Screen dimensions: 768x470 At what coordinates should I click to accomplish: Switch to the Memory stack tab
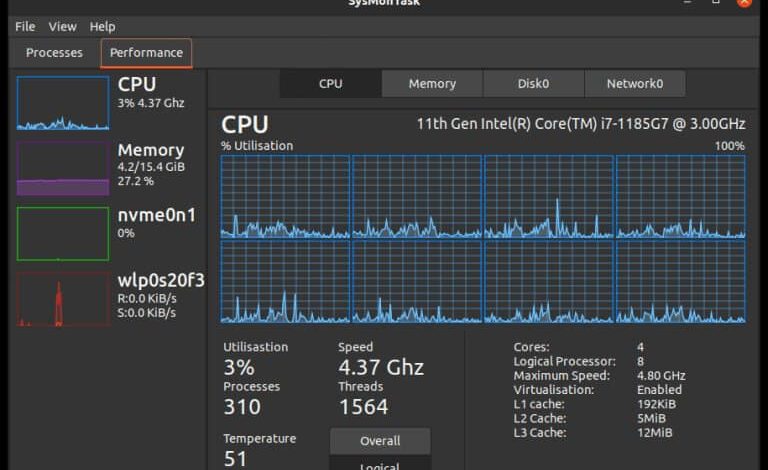(x=432, y=84)
